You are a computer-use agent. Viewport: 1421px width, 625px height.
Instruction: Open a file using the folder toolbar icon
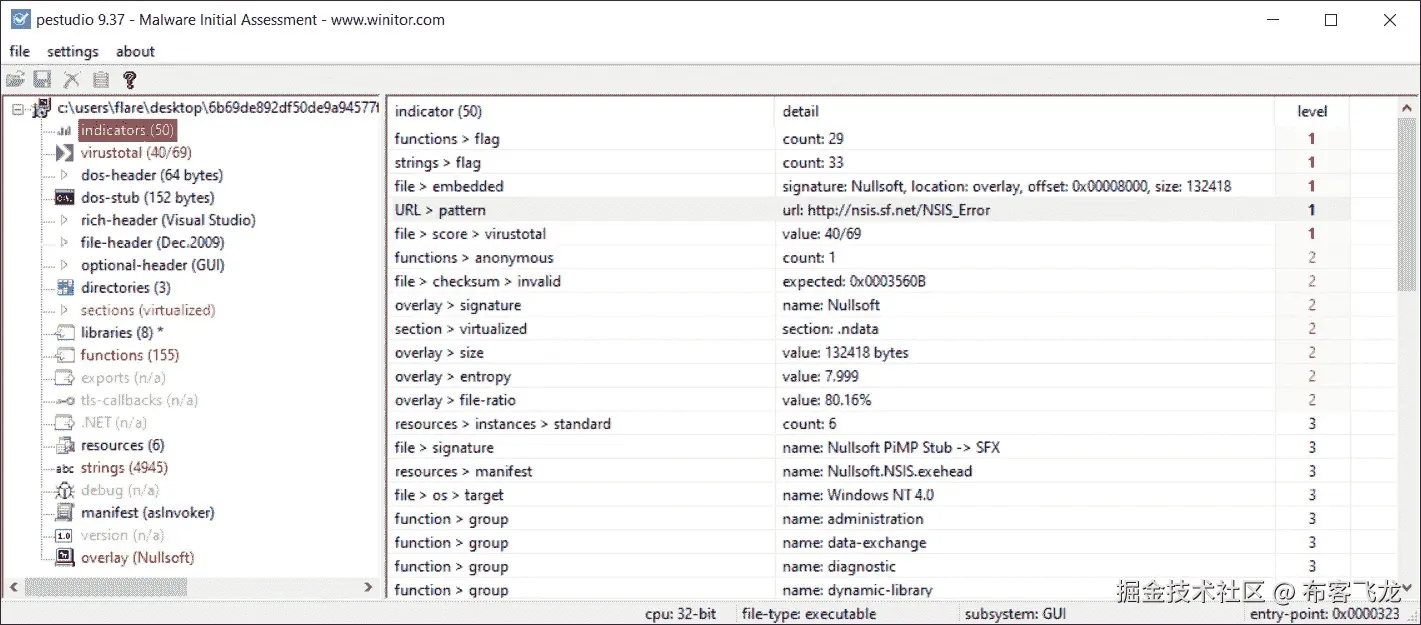pyautogui.click(x=16, y=79)
